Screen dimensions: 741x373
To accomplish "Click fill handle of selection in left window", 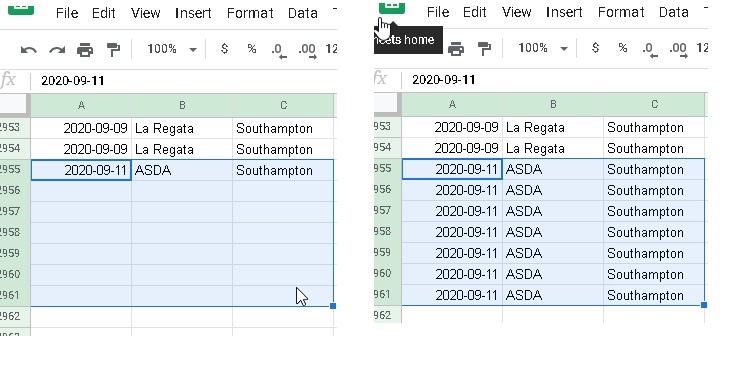I will coord(333,306).
